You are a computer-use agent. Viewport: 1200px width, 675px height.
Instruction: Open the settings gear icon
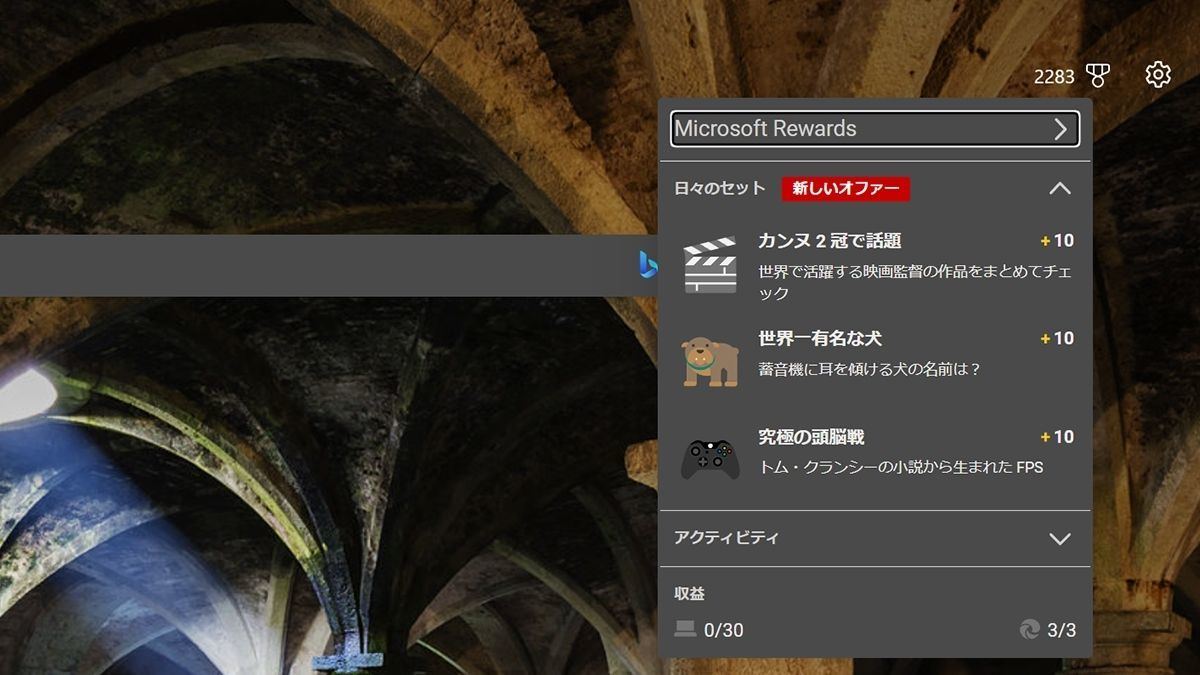point(1158,74)
